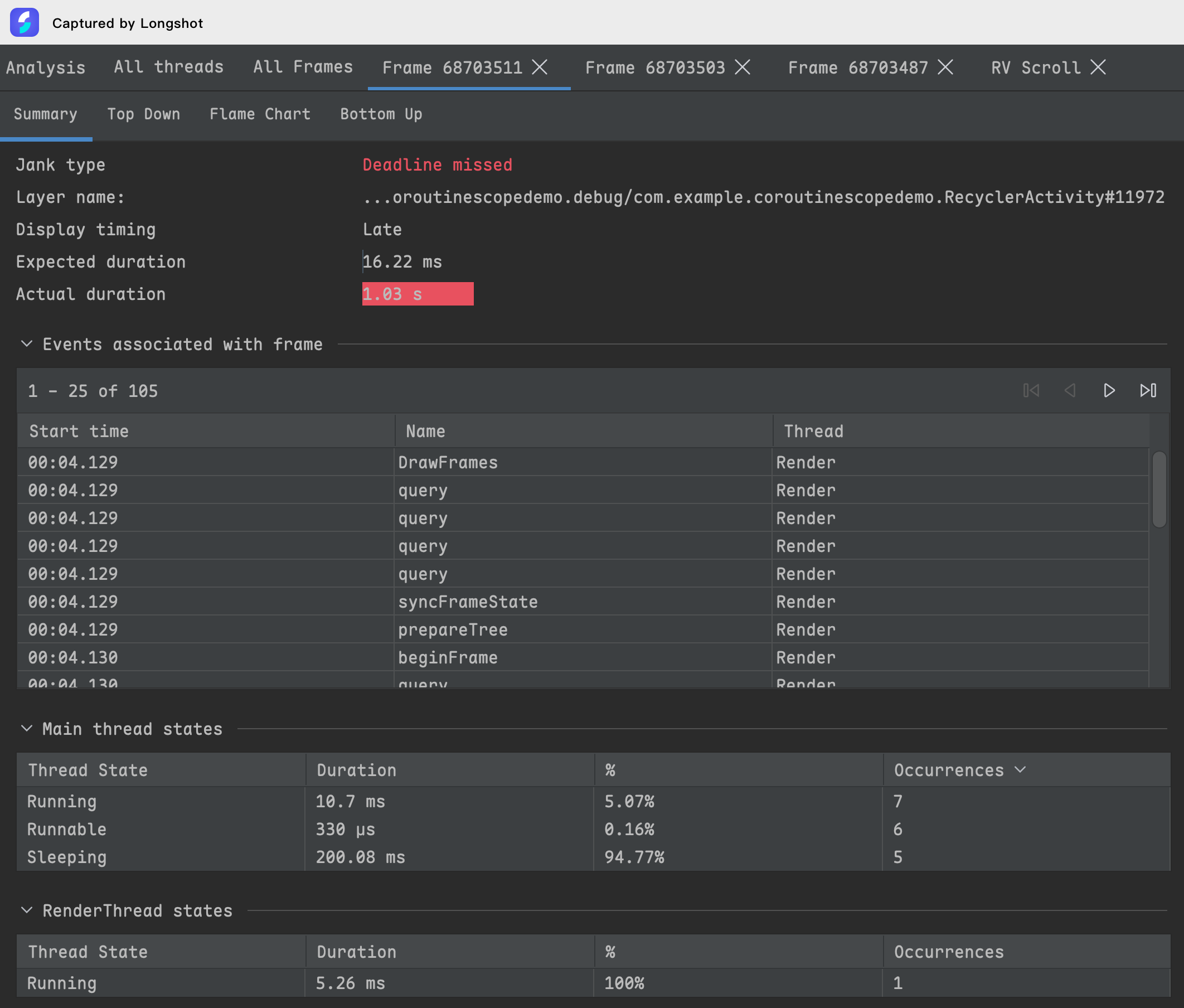Collapse Main thread states section

click(x=26, y=729)
